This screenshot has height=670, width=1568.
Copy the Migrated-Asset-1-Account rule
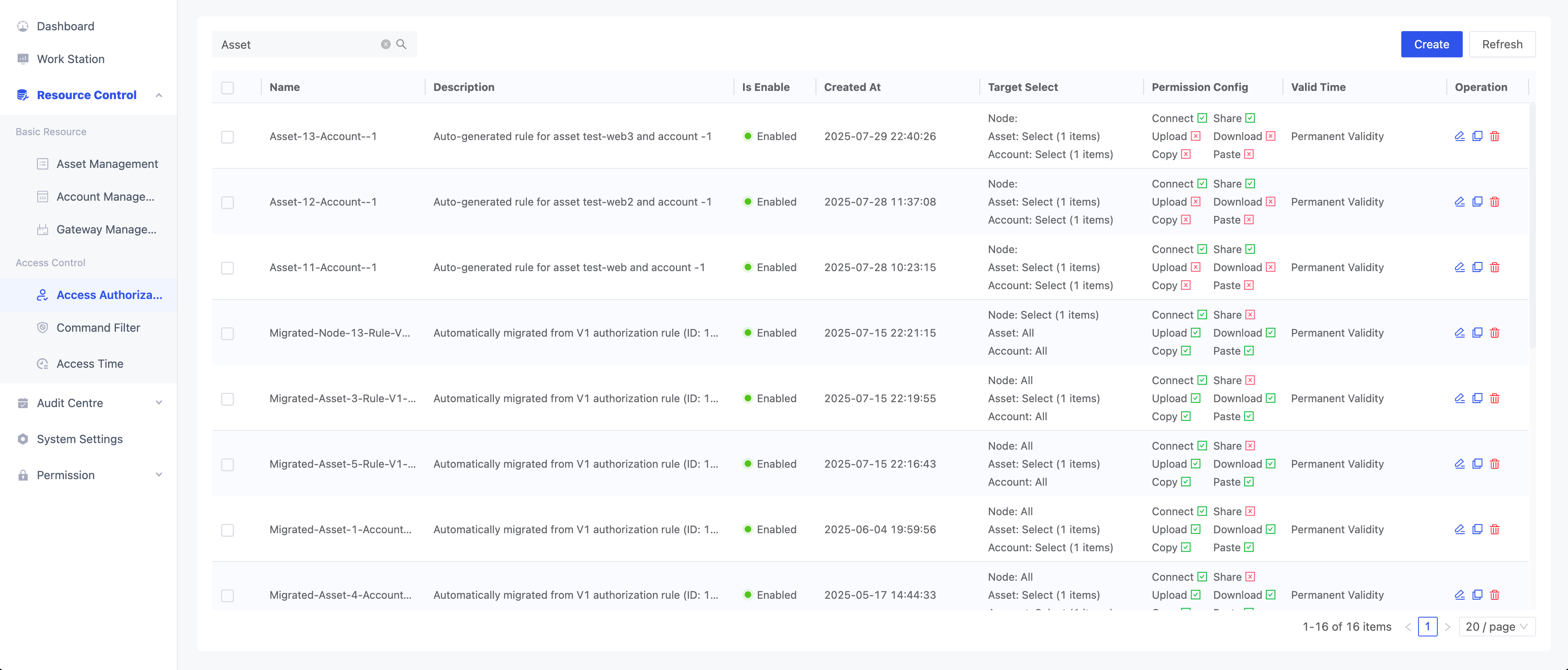tap(1477, 530)
